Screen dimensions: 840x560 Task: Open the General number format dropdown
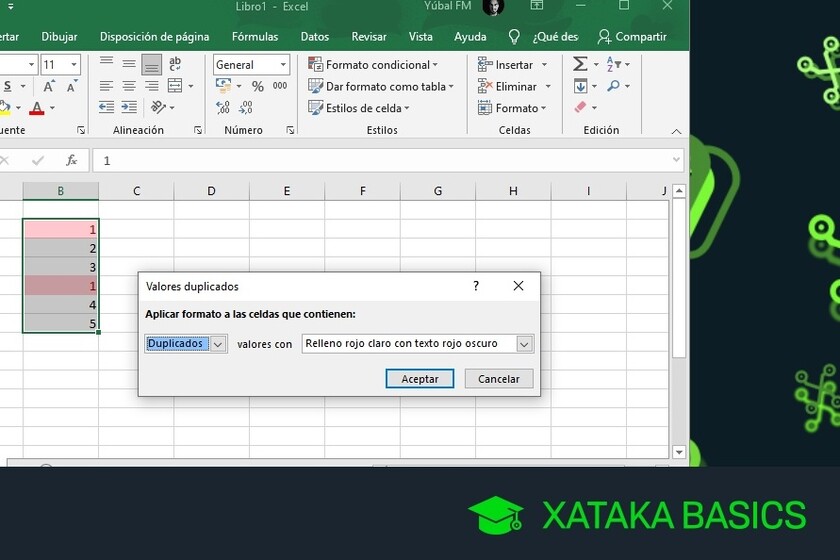pyautogui.click(x=283, y=65)
